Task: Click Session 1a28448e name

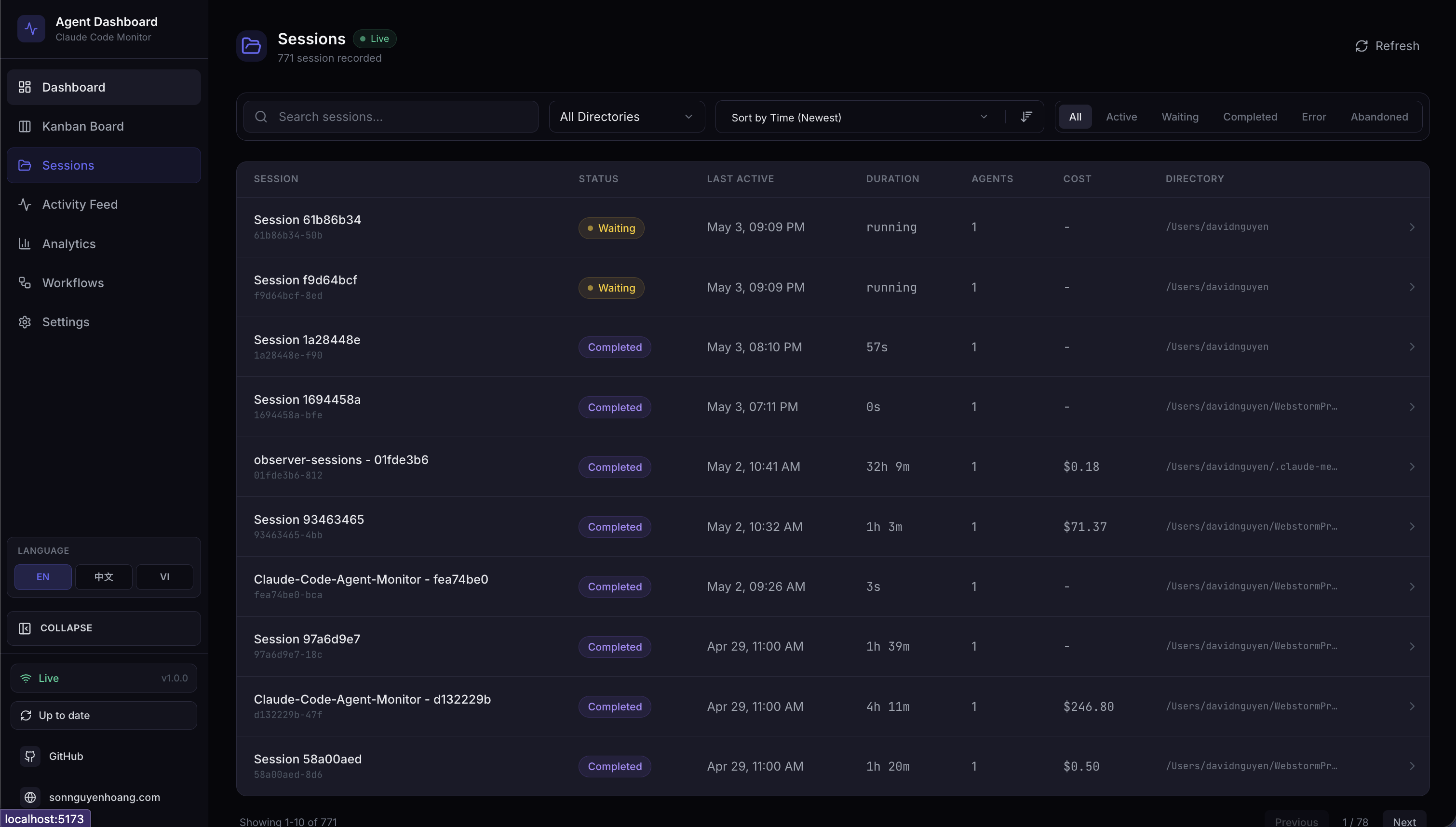Action: (307, 340)
